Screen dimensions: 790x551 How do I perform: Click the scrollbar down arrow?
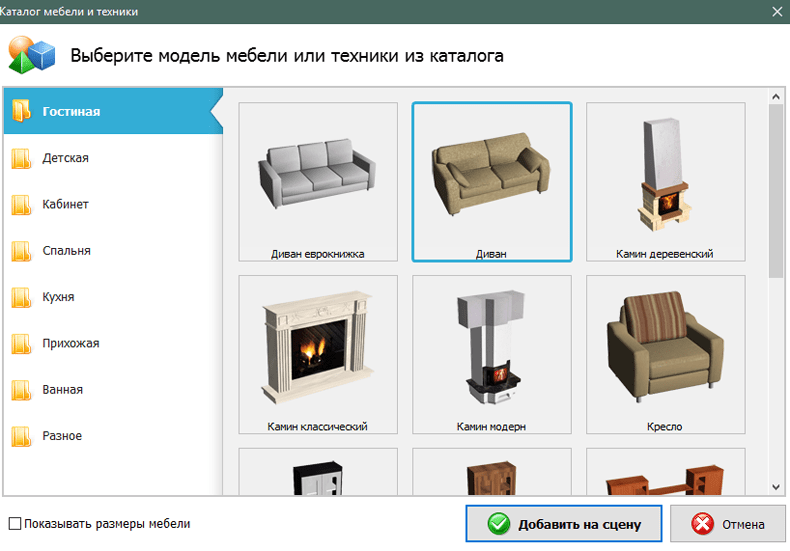coord(776,487)
